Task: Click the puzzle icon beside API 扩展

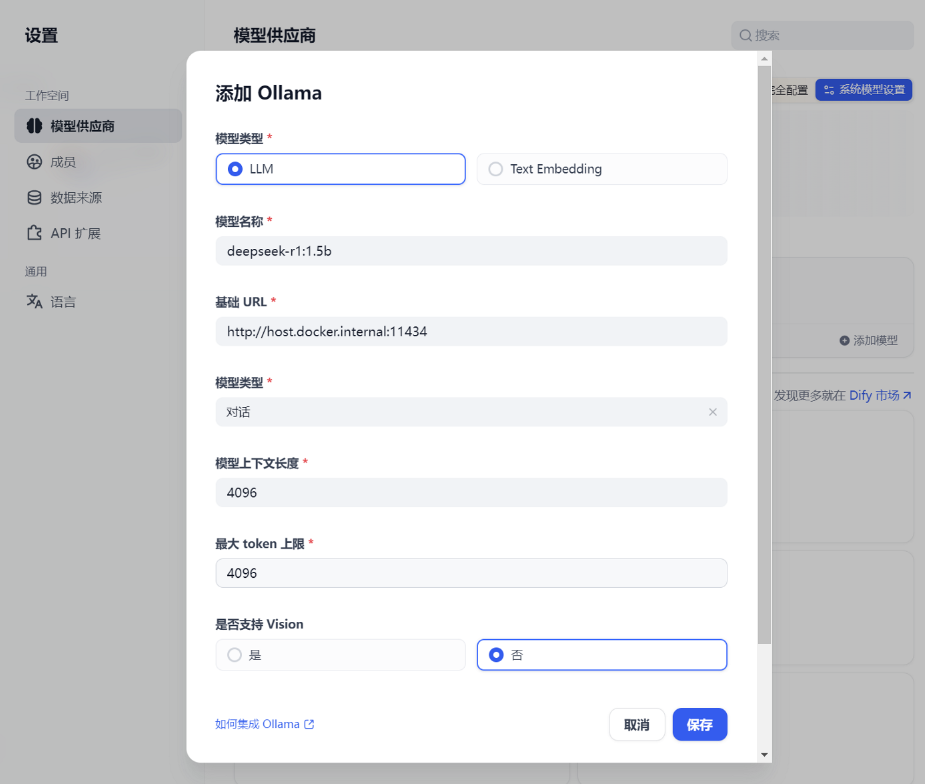Action: 34,233
